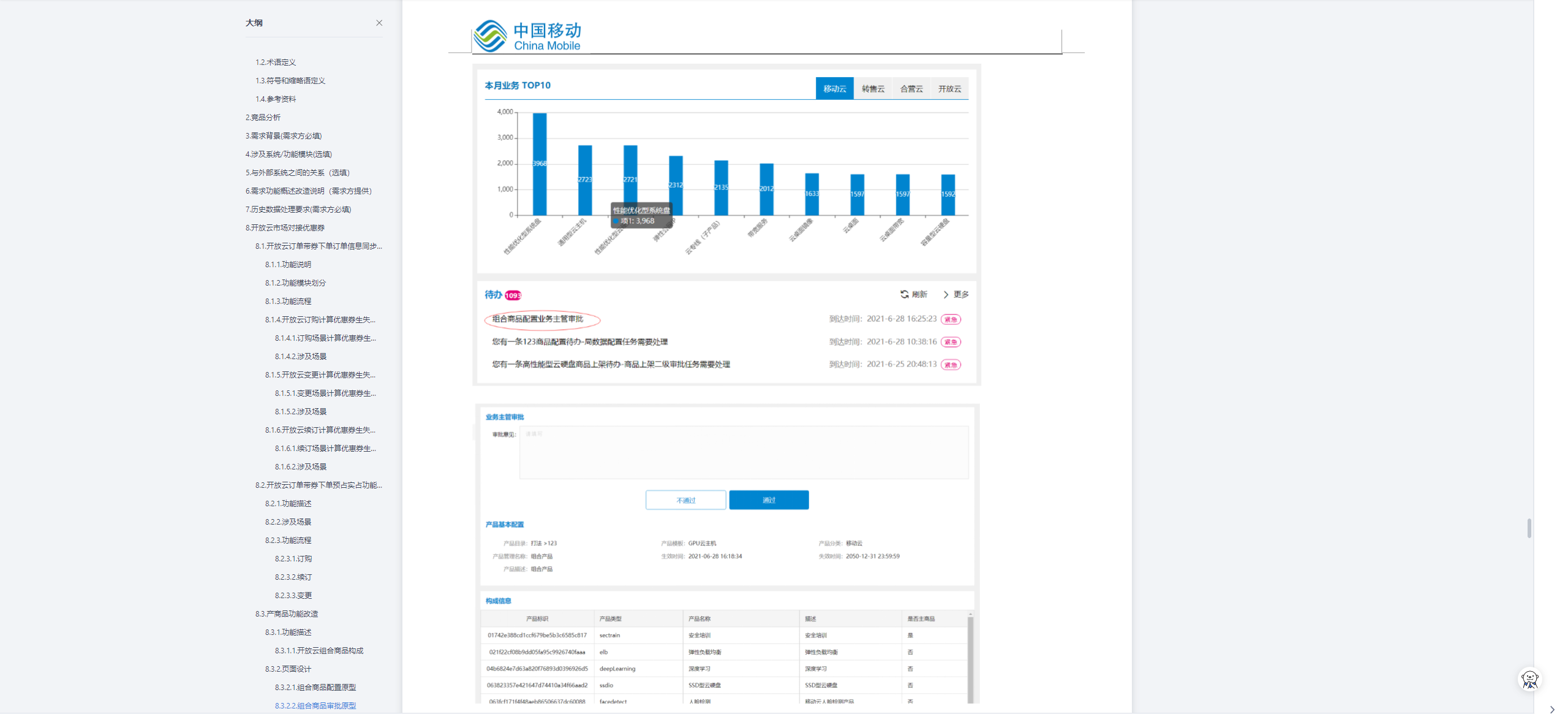Go to outline item 8.3.产商品功能改造
Viewport: 1568px width, 714px height.
(287, 613)
